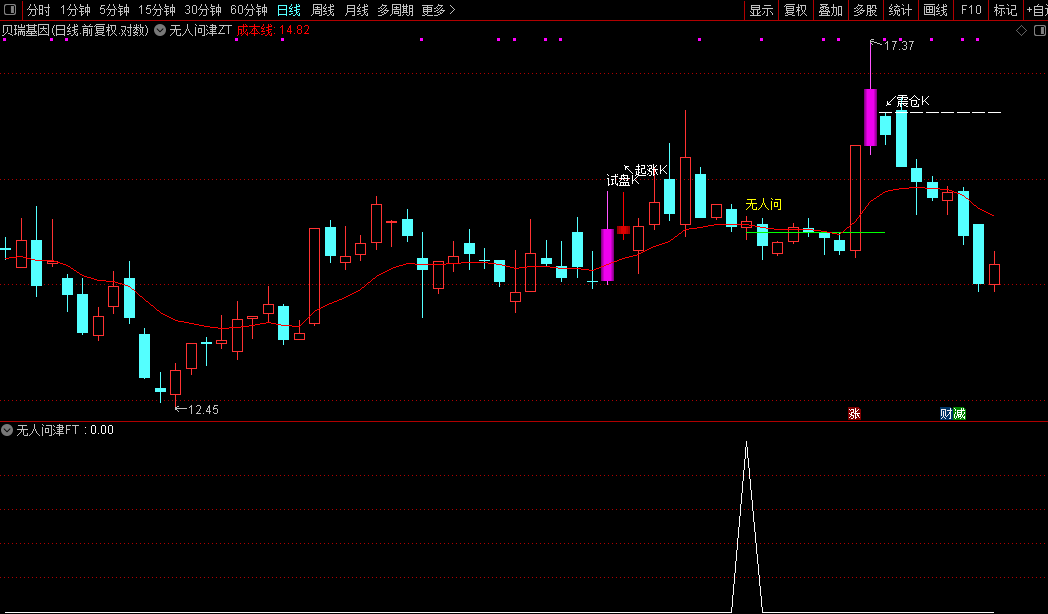Screen dimensions: 1048x614
Task: Click the 12.45 low price label
Action: pyautogui.click(x=203, y=410)
